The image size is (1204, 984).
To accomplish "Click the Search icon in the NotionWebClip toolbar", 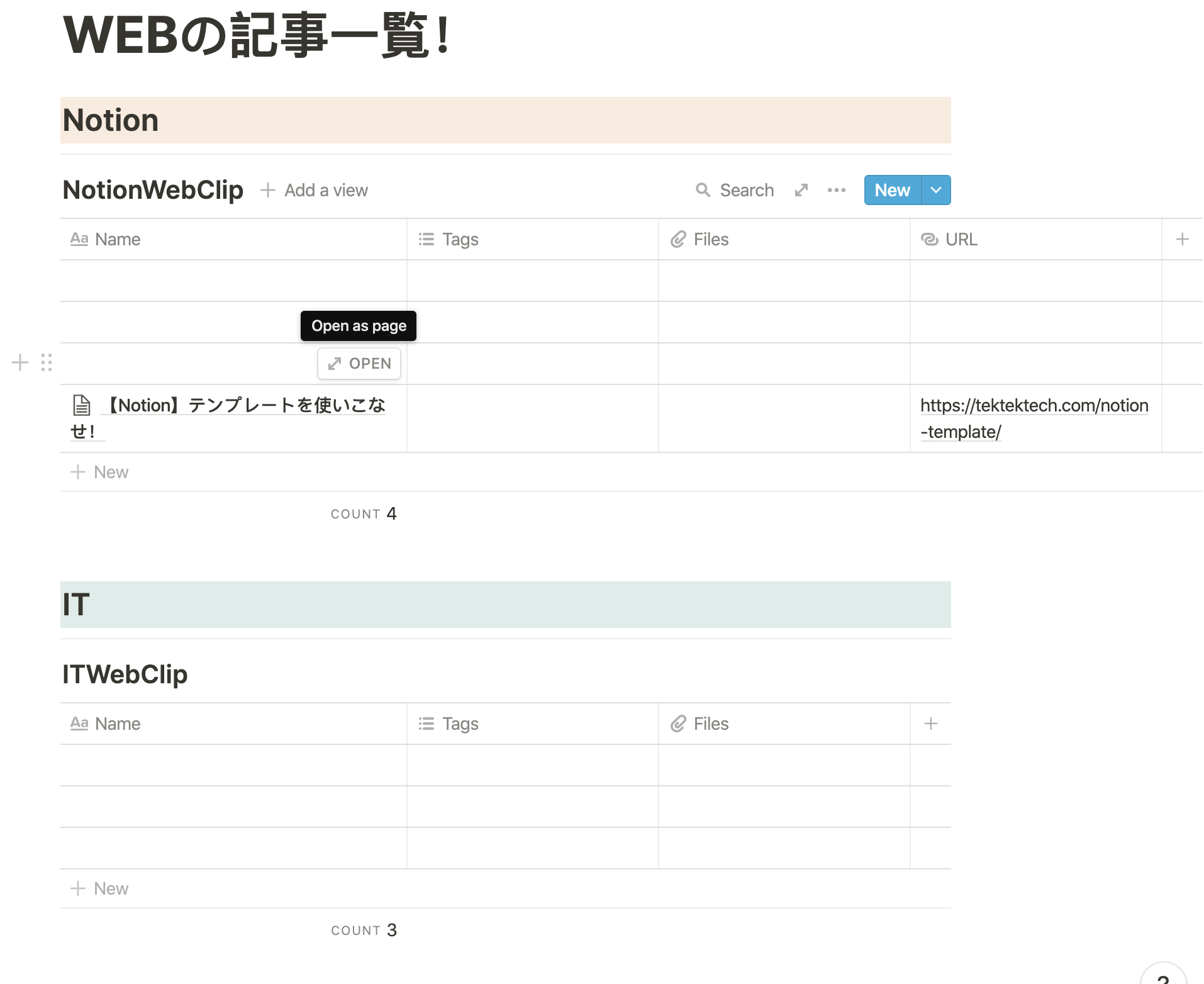I will tap(704, 190).
